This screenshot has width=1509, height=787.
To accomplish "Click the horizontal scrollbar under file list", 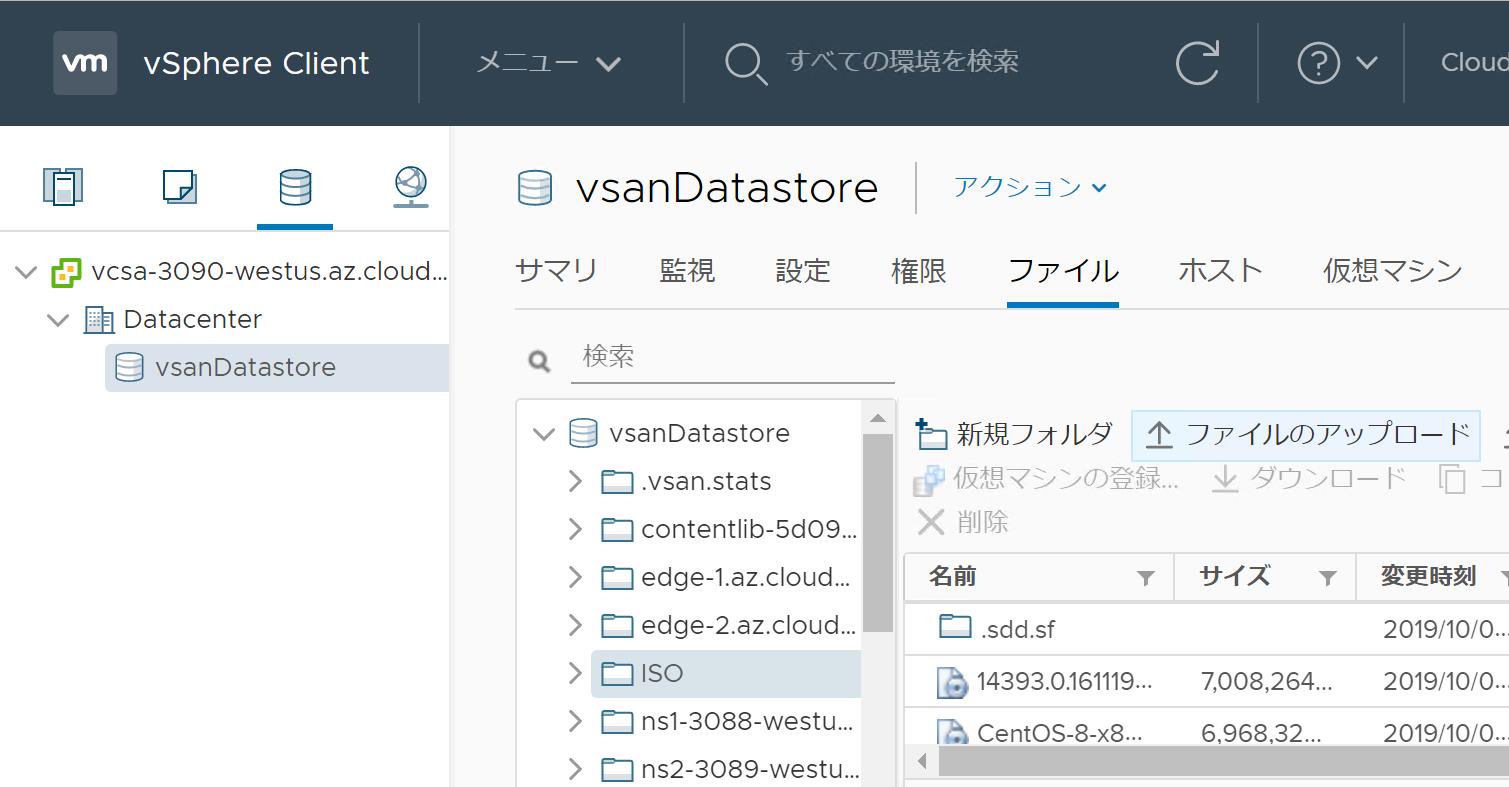I will tap(1200, 762).
